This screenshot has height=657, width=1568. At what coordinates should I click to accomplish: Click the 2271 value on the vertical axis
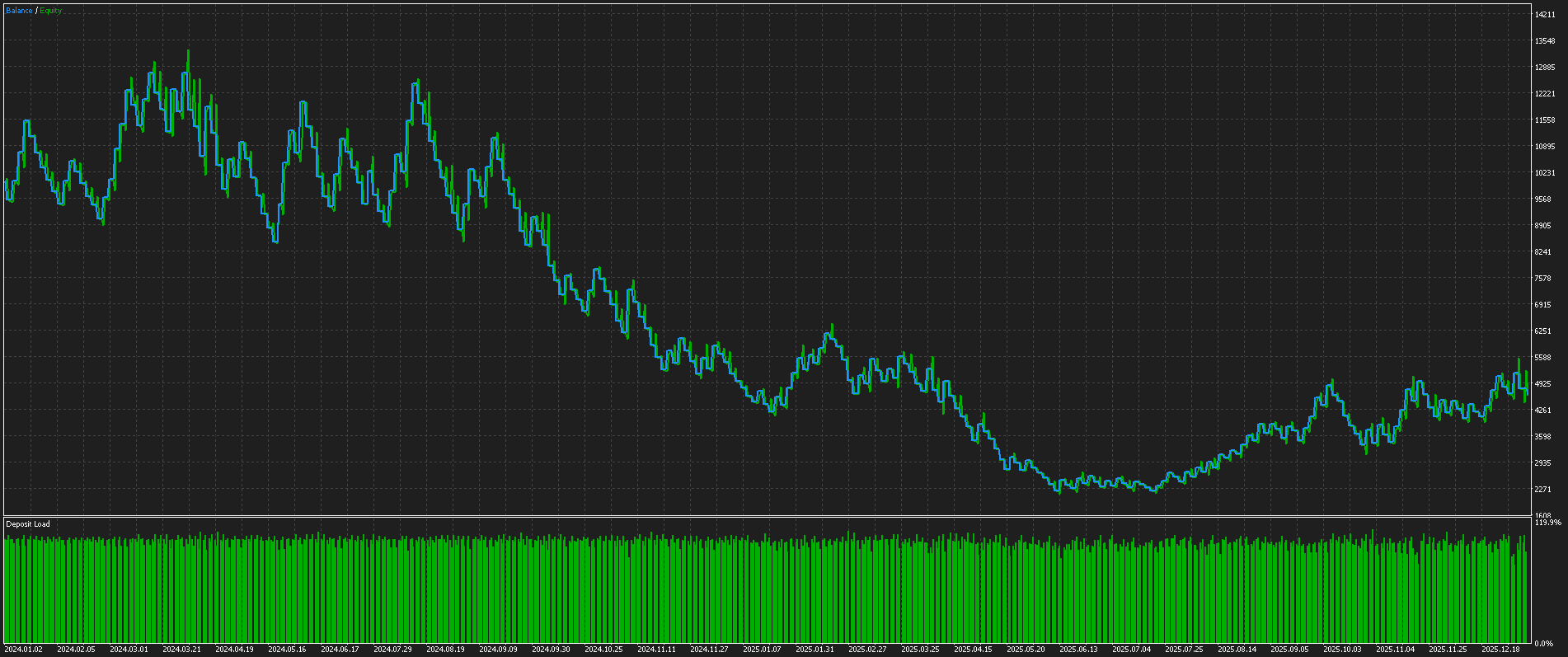(x=1542, y=490)
